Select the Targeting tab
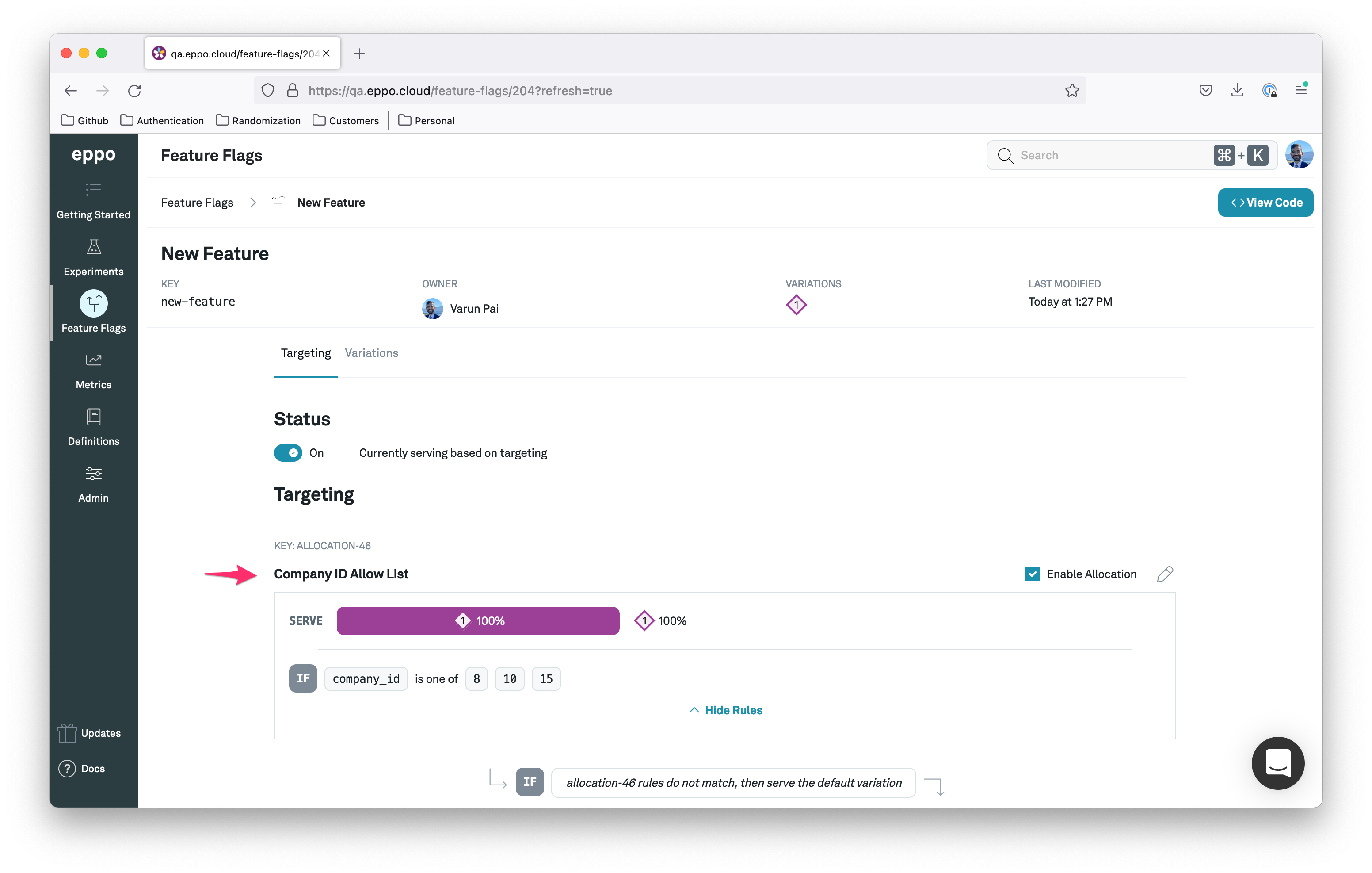 pyautogui.click(x=305, y=353)
